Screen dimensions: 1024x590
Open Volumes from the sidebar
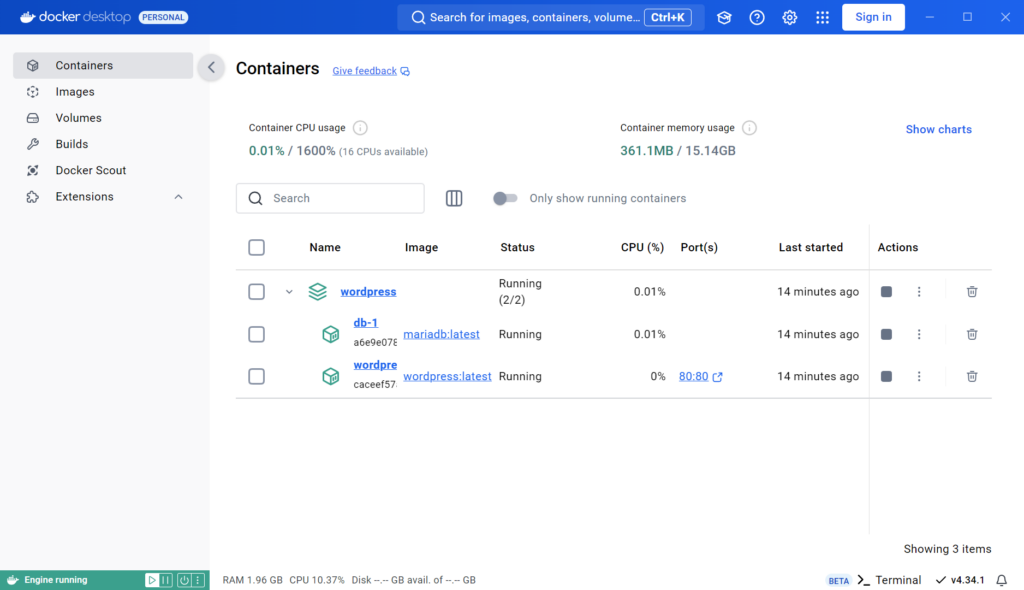click(78, 118)
